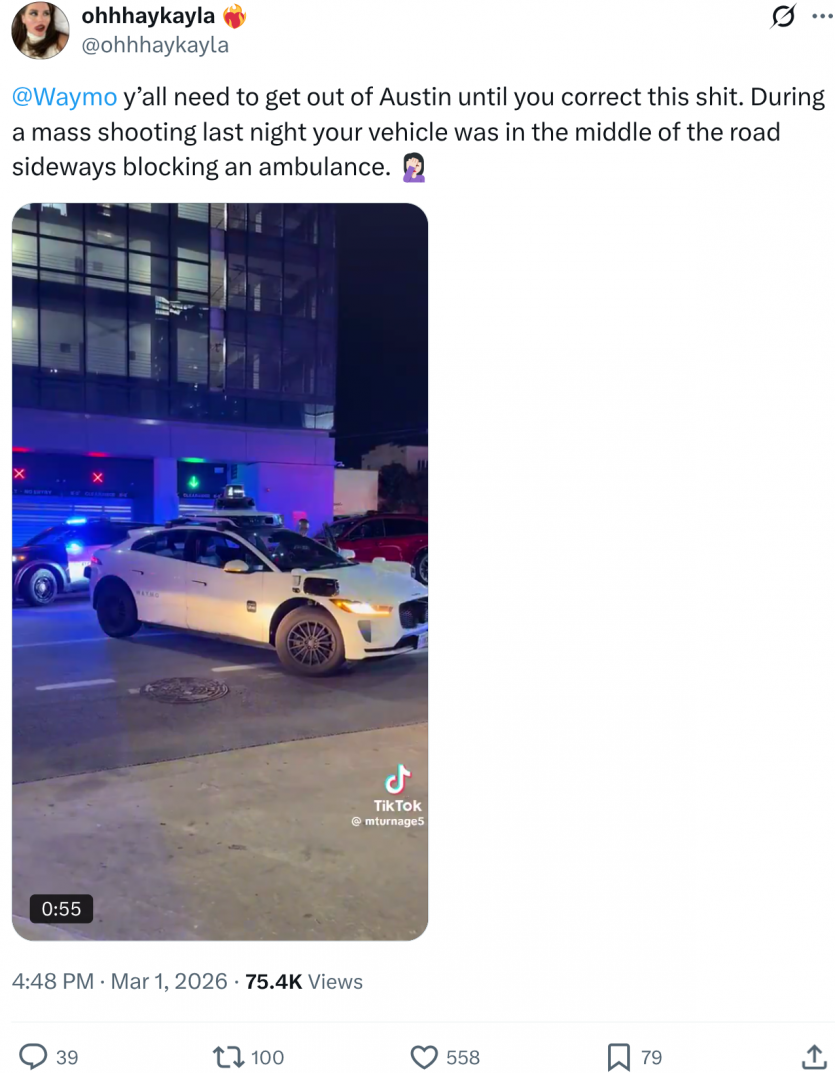Click the facepalm emoji in tweet text
Viewport: 835px width, 1073px height.
pyautogui.click(x=414, y=167)
